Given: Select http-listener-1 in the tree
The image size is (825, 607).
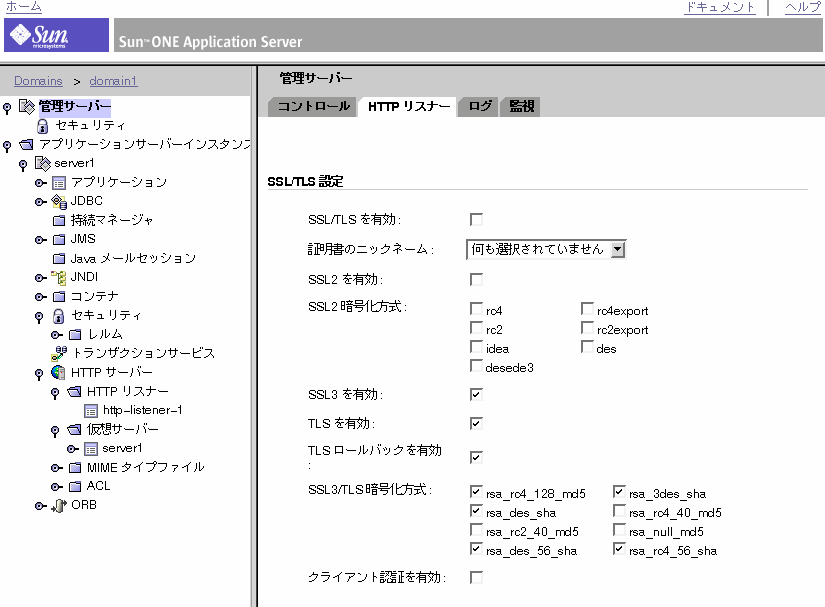Looking at the screenshot, I should (x=143, y=411).
